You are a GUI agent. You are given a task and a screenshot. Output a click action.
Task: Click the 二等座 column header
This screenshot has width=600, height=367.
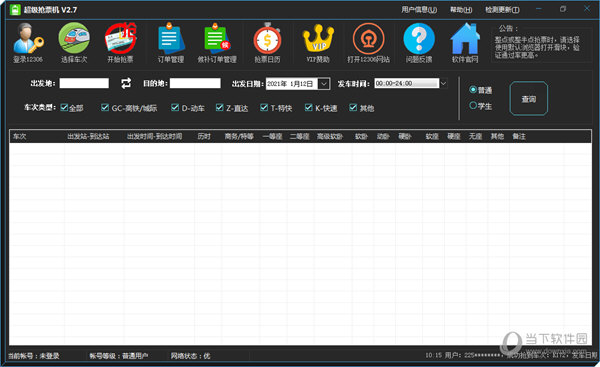[299, 136]
